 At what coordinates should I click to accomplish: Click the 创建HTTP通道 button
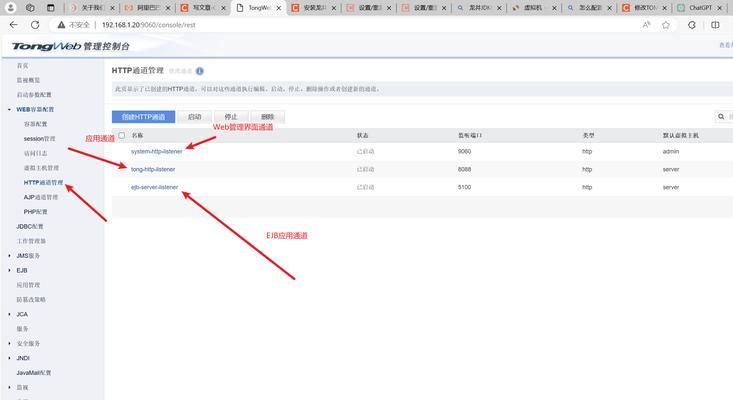144,117
